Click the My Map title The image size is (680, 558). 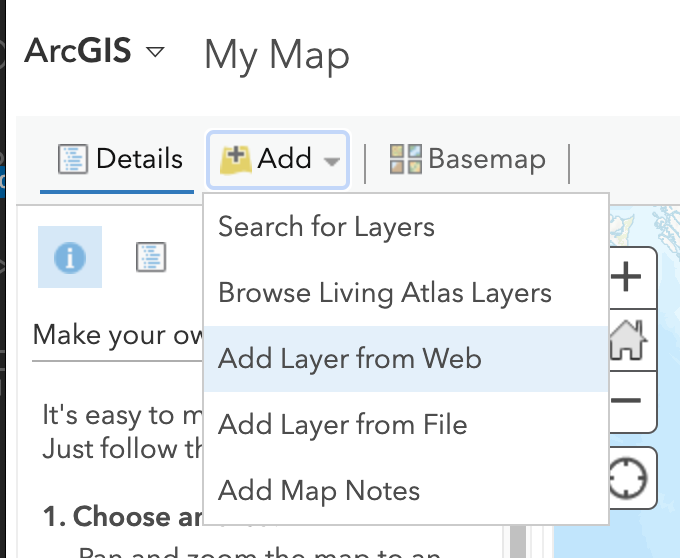277,56
